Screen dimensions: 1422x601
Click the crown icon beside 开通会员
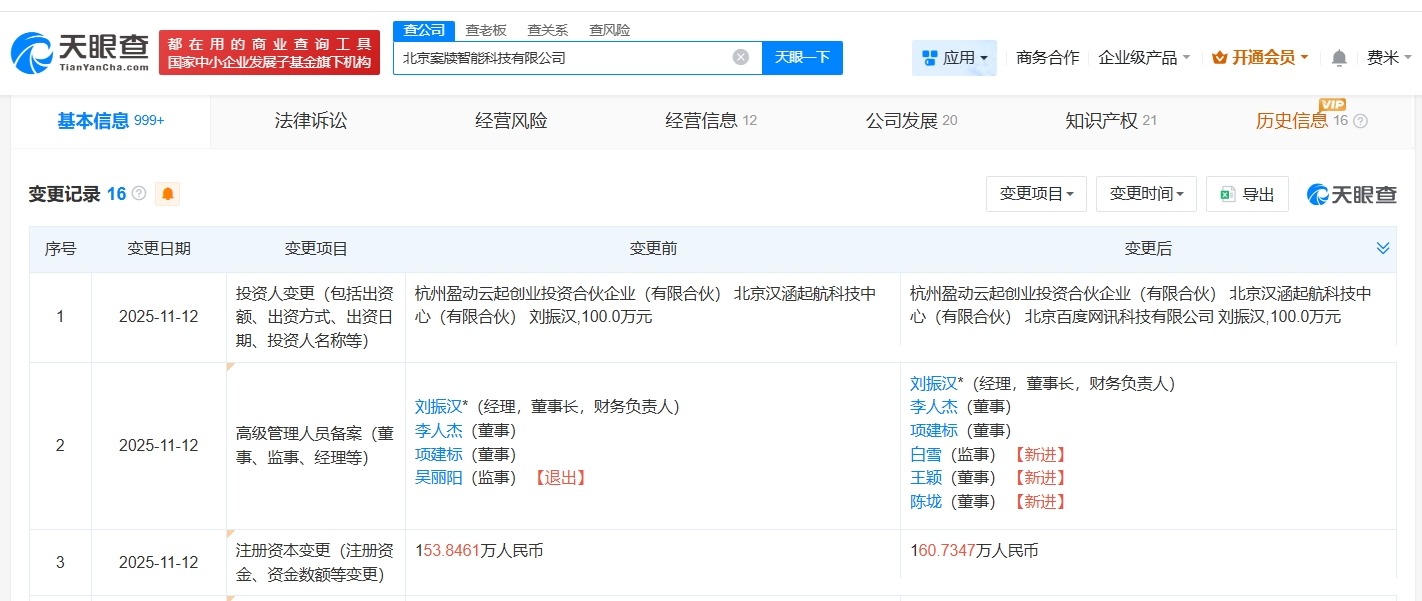1218,57
